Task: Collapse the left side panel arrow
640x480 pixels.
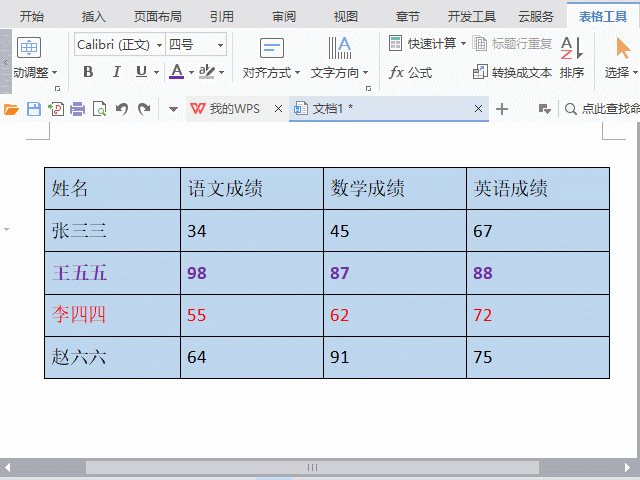Action: [x=6, y=62]
